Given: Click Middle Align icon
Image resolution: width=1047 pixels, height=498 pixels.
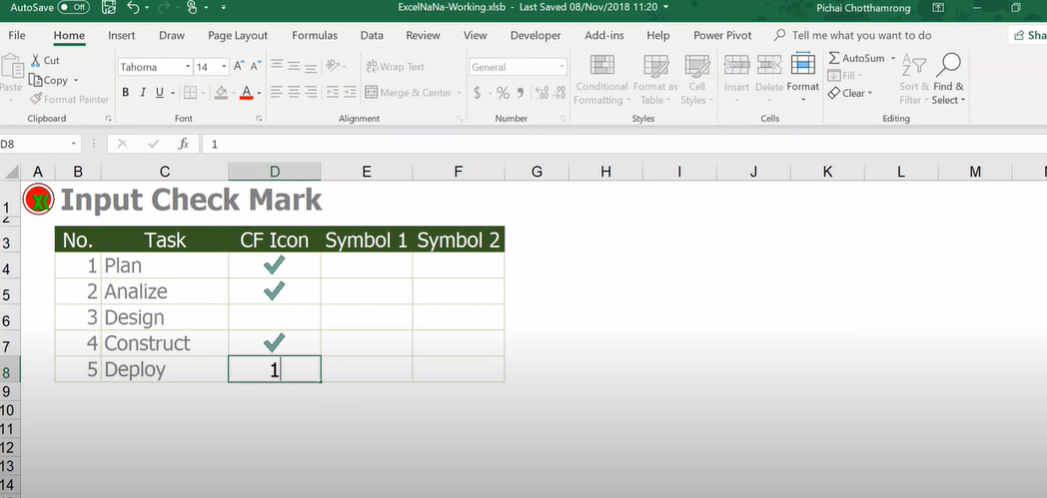Looking at the screenshot, I should 294,66.
